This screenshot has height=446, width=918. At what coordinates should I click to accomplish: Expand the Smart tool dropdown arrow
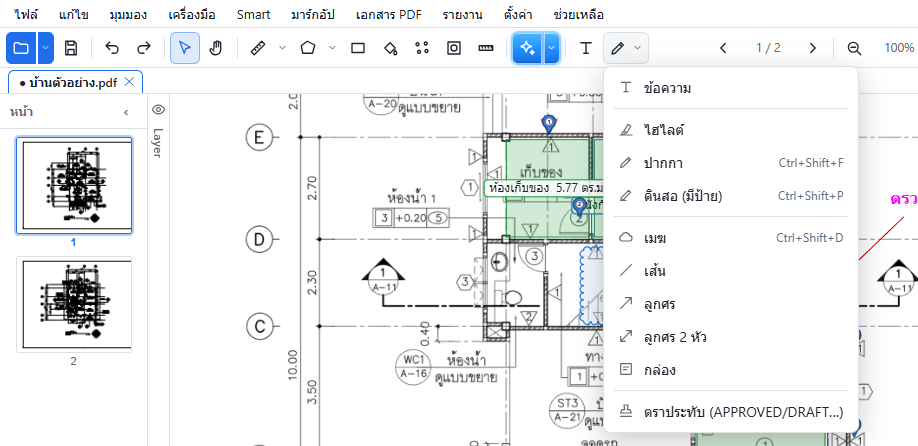click(x=552, y=48)
